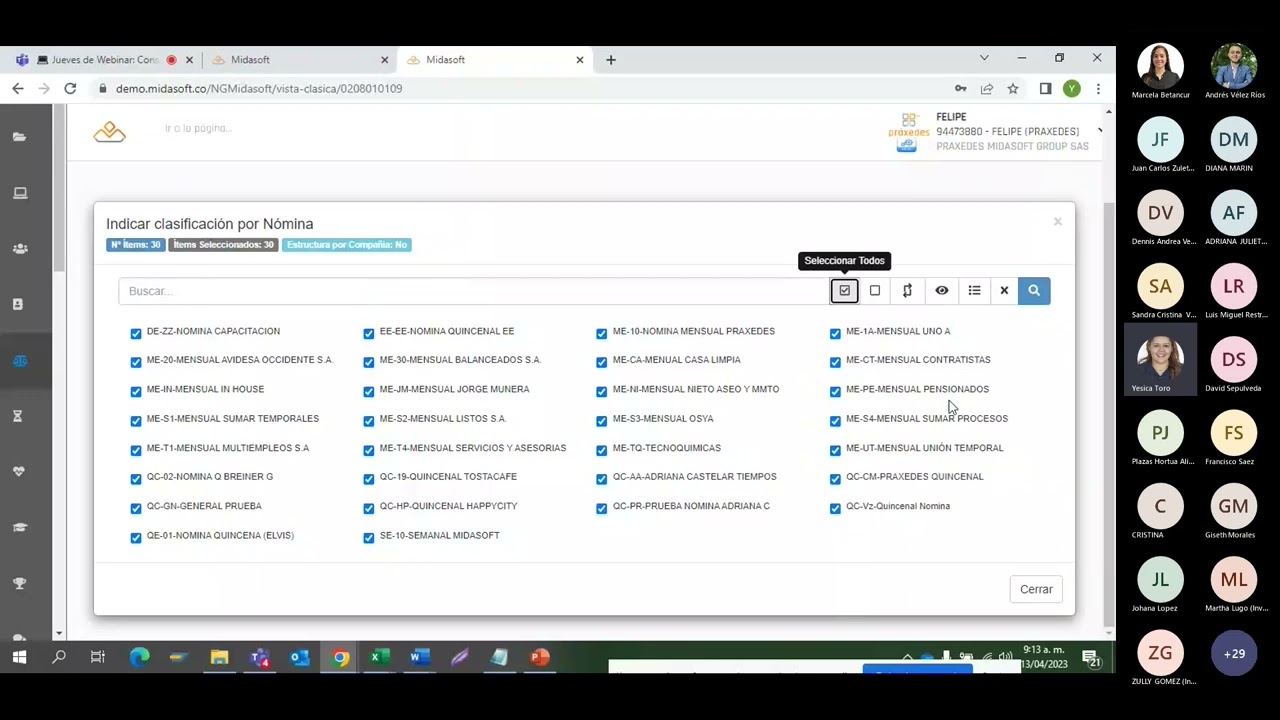Toggle SE-10-SEMANAL MIDASOFT checkbox

(369, 537)
